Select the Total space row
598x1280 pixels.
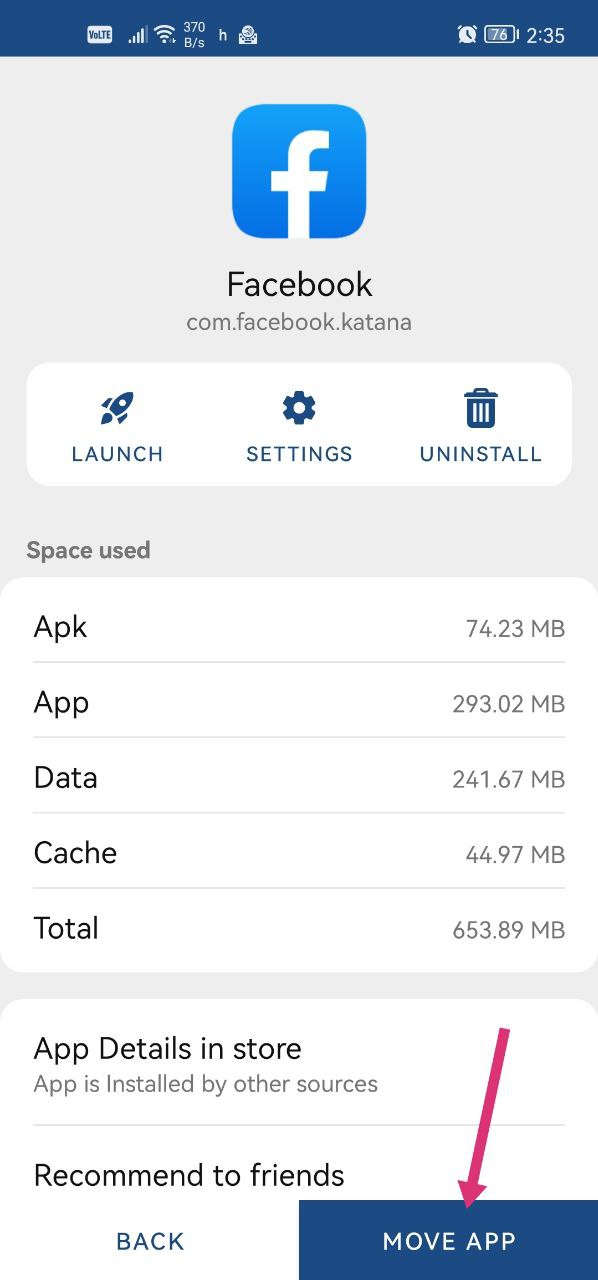(x=299, y=927)
